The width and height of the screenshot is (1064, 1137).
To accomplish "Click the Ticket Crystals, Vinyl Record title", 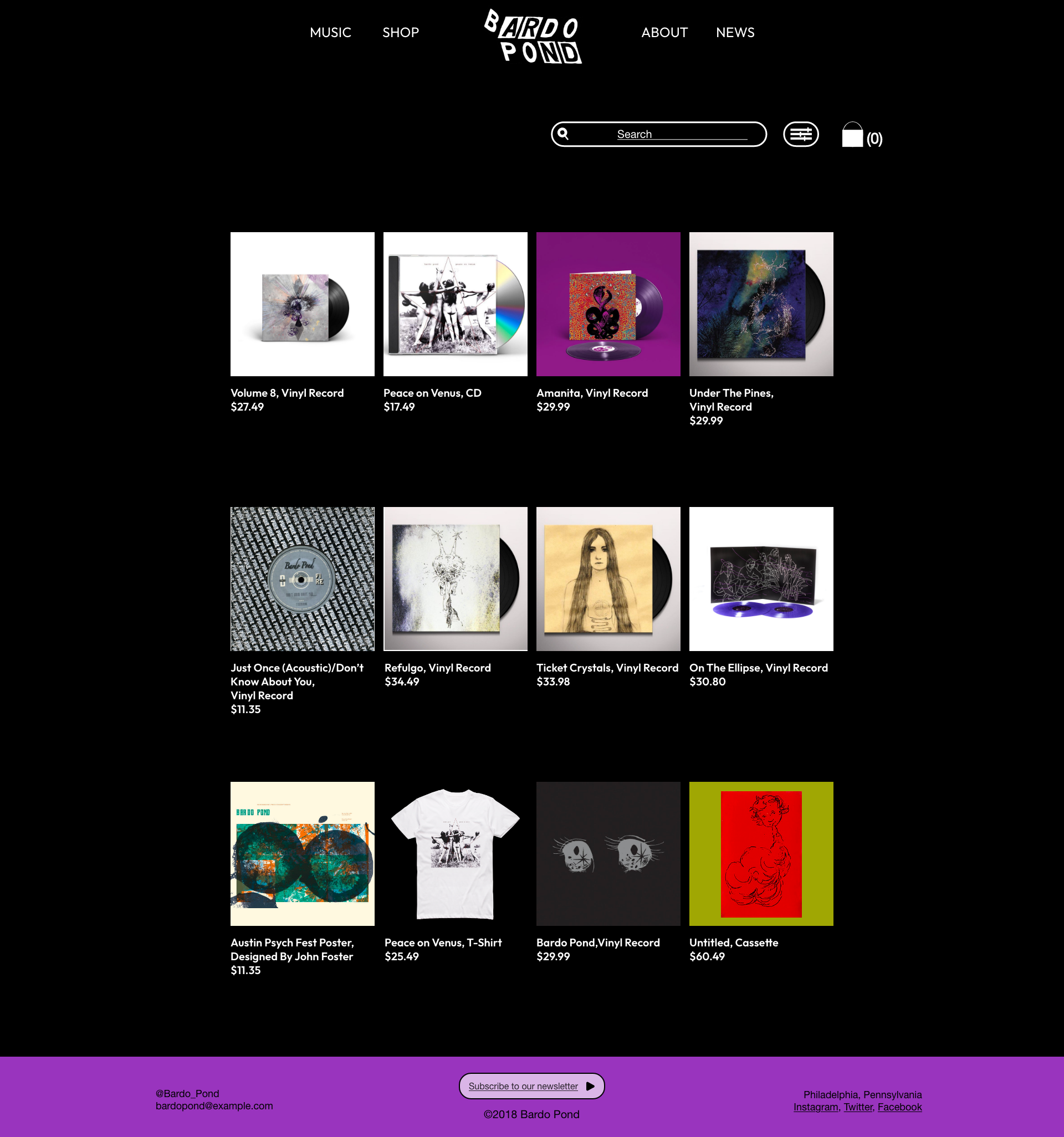I will click(x=607, y=668).
